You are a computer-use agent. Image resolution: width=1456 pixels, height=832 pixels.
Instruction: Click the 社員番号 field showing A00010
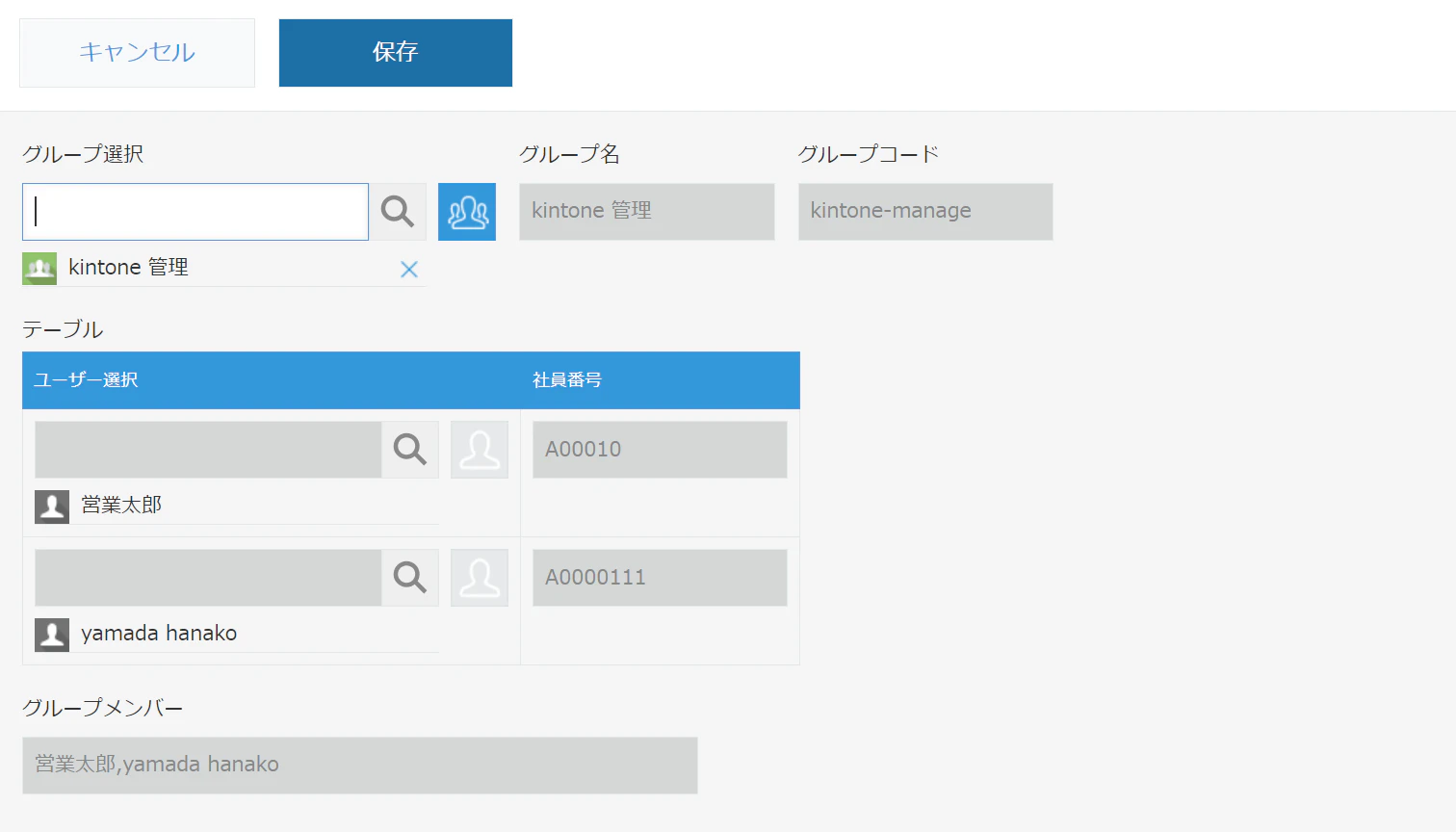660,450
